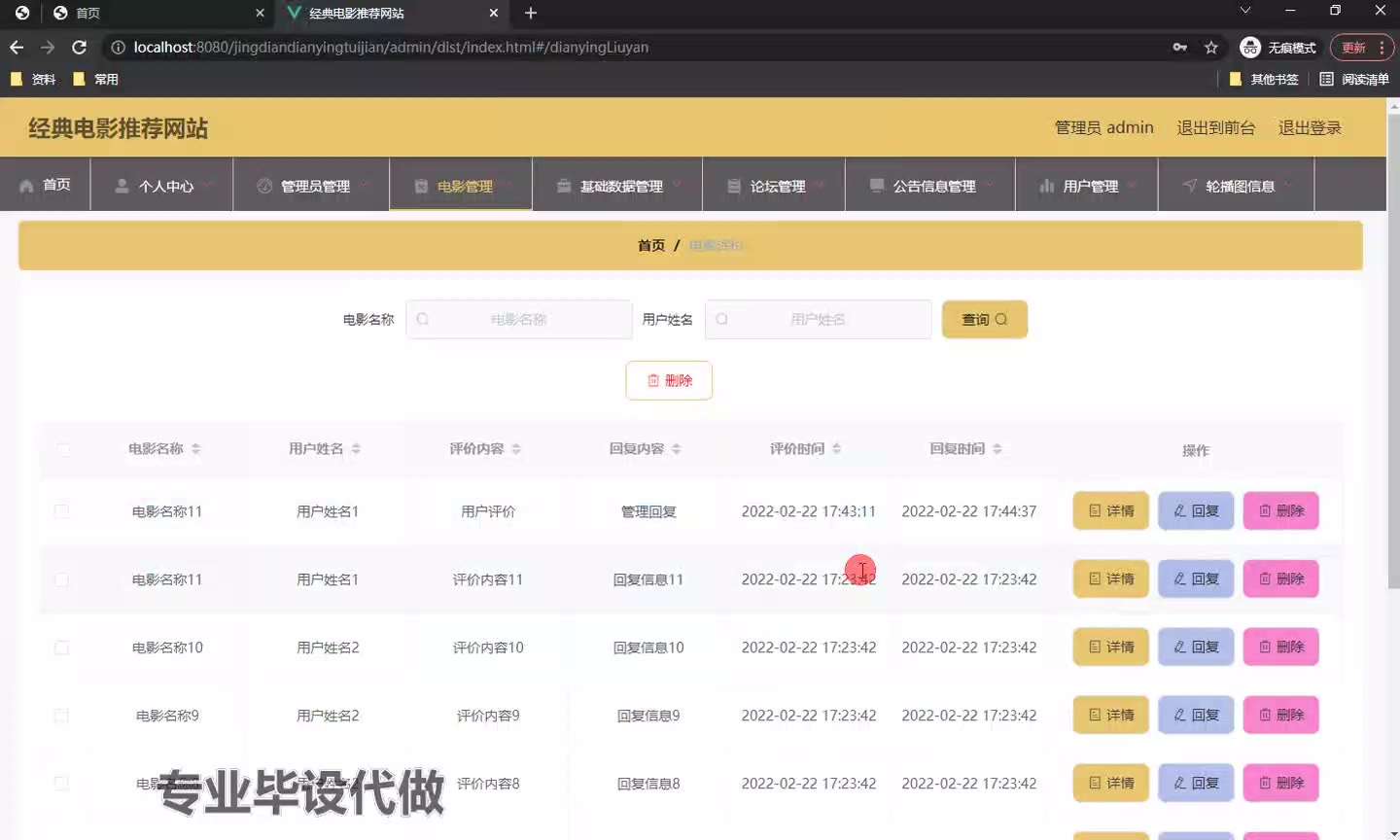Image resolution: width=1400 pixels, height=840 pixels.
Task: Check the row with 用户评价 content
Action: pos(61,510)
